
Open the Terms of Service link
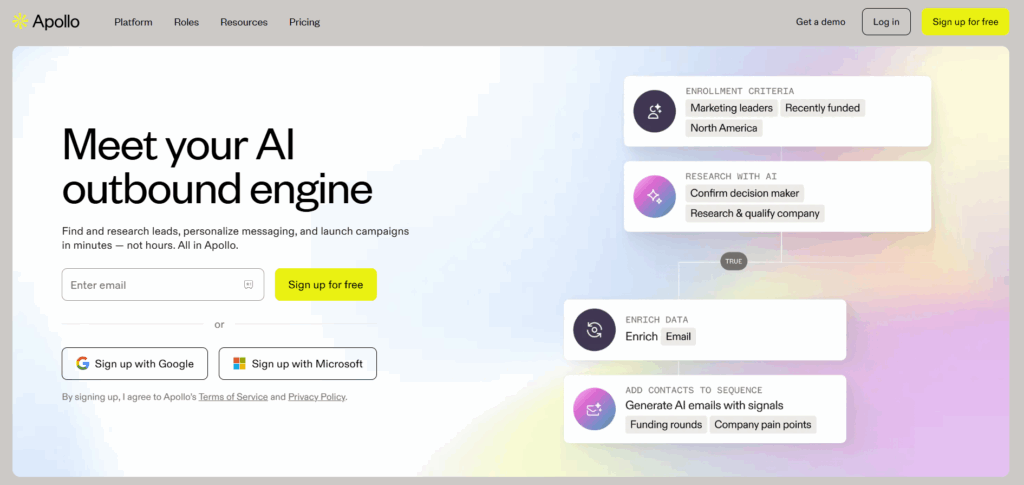tap(233, 397)
